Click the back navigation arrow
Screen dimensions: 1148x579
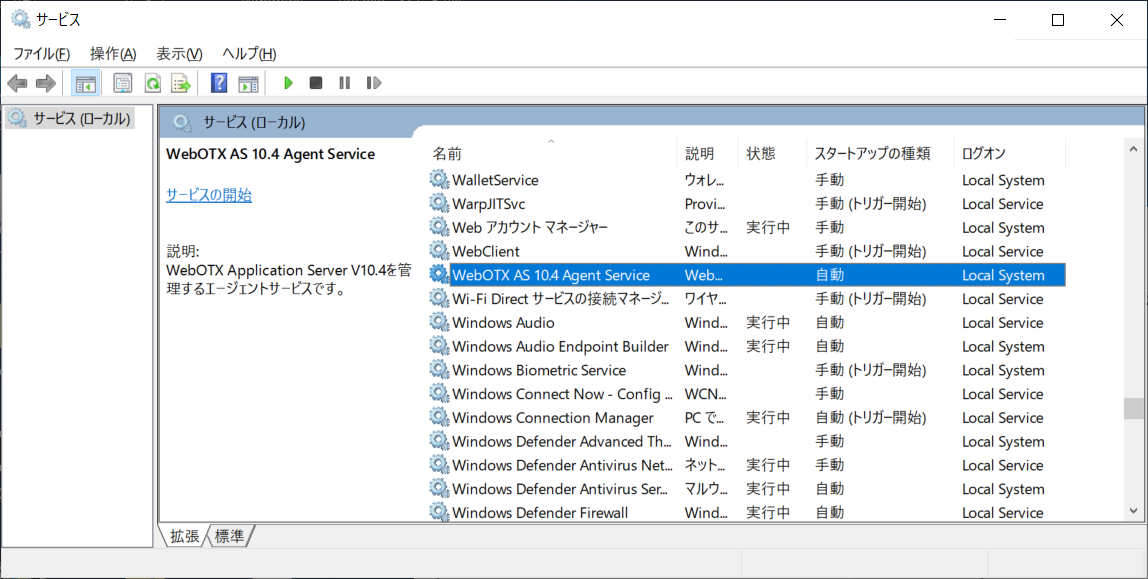[17, 82]
